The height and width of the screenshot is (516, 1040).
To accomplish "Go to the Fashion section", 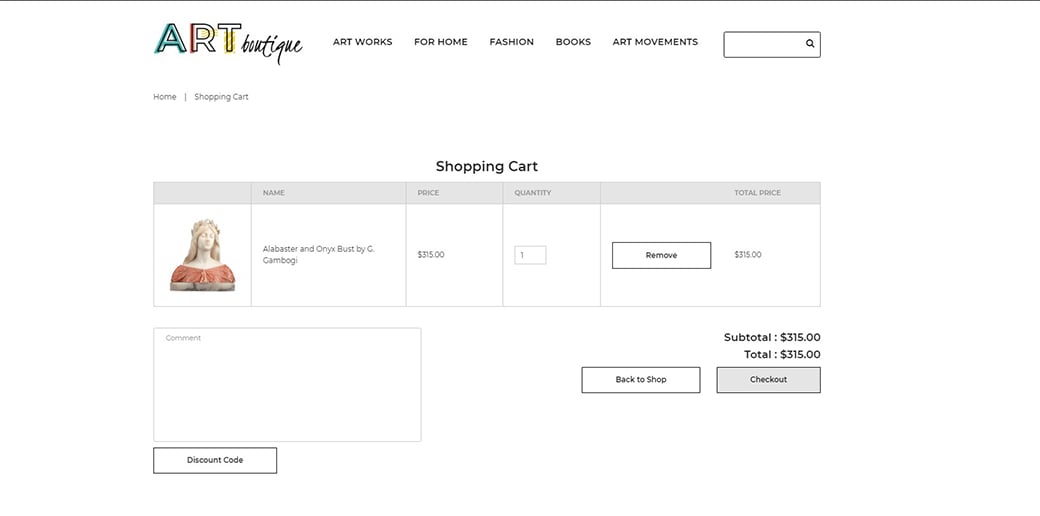I will 511,42.
